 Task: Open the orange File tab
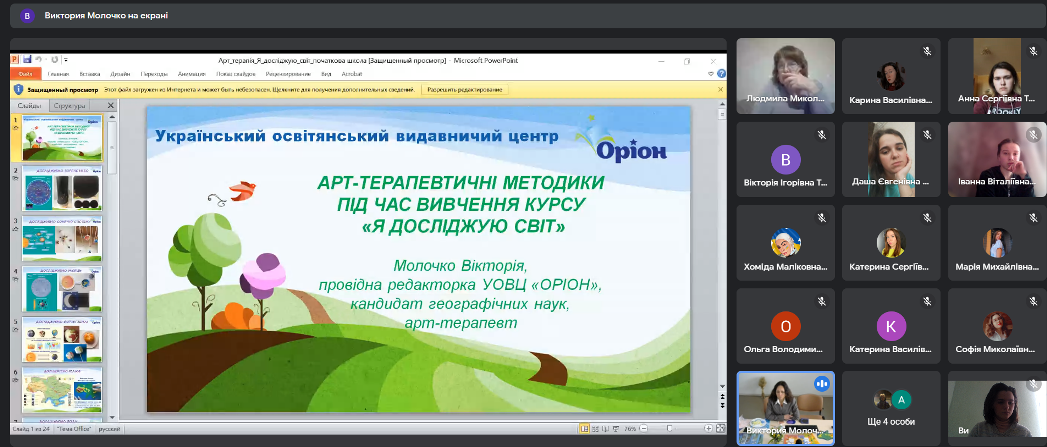pyautogui.click(x=26, y=74)
